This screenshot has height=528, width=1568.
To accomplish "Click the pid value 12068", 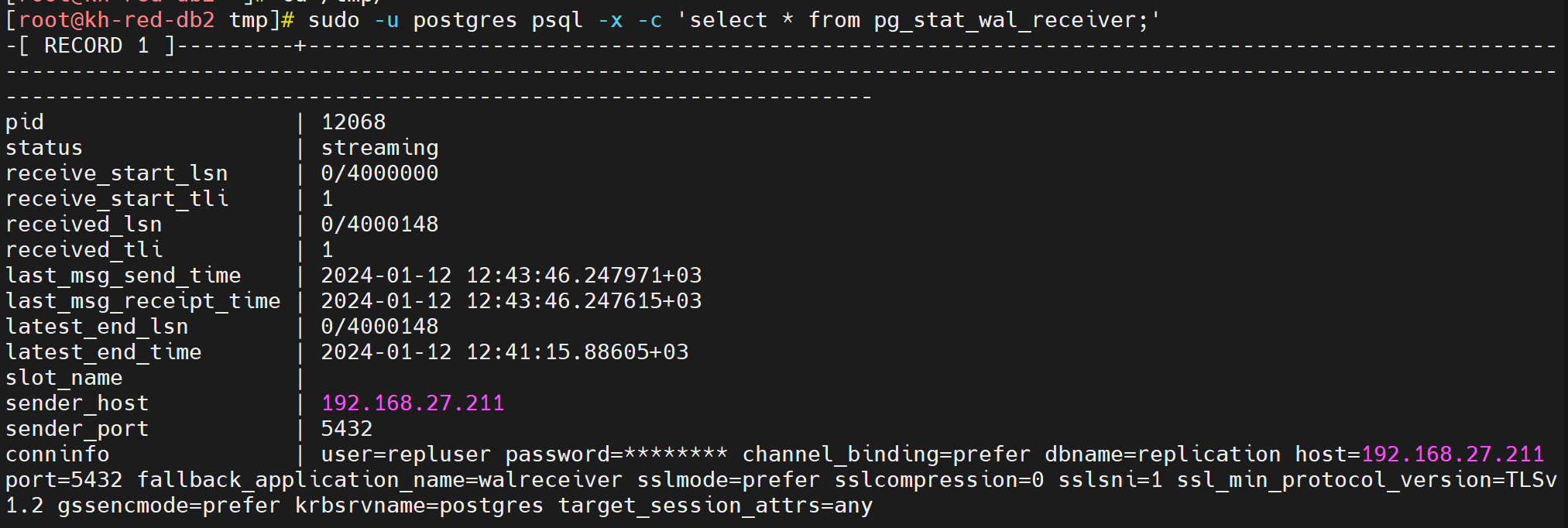I will [353, 122].
